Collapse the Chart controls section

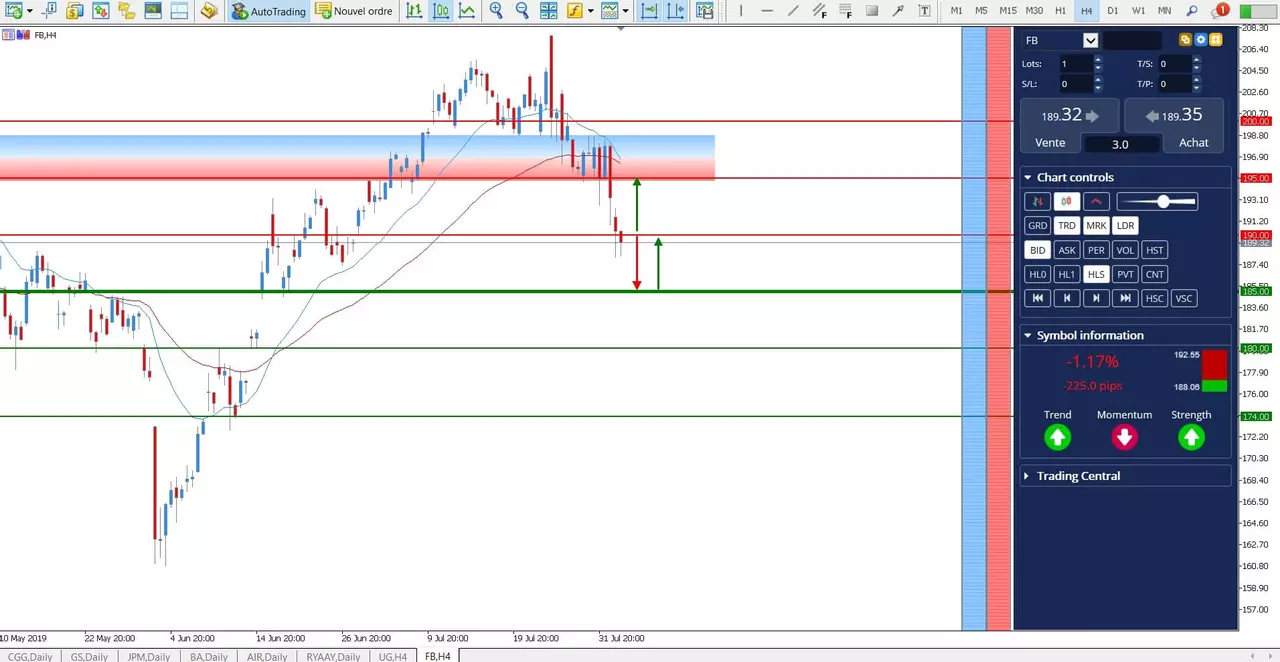click(1028, 177)
